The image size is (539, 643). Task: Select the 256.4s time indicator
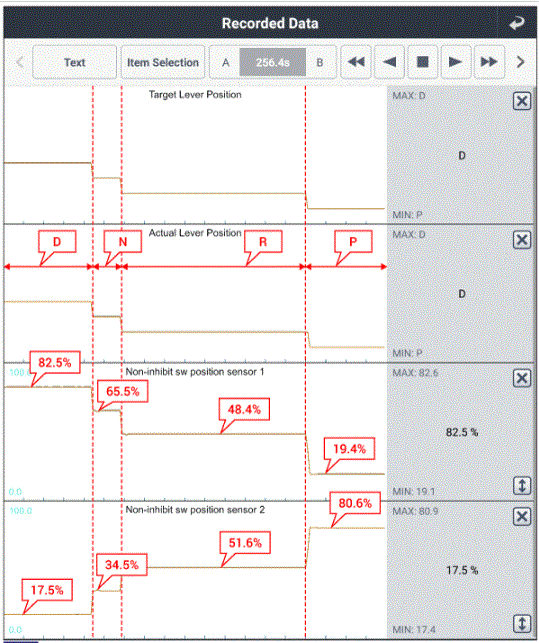coord(273,62)
